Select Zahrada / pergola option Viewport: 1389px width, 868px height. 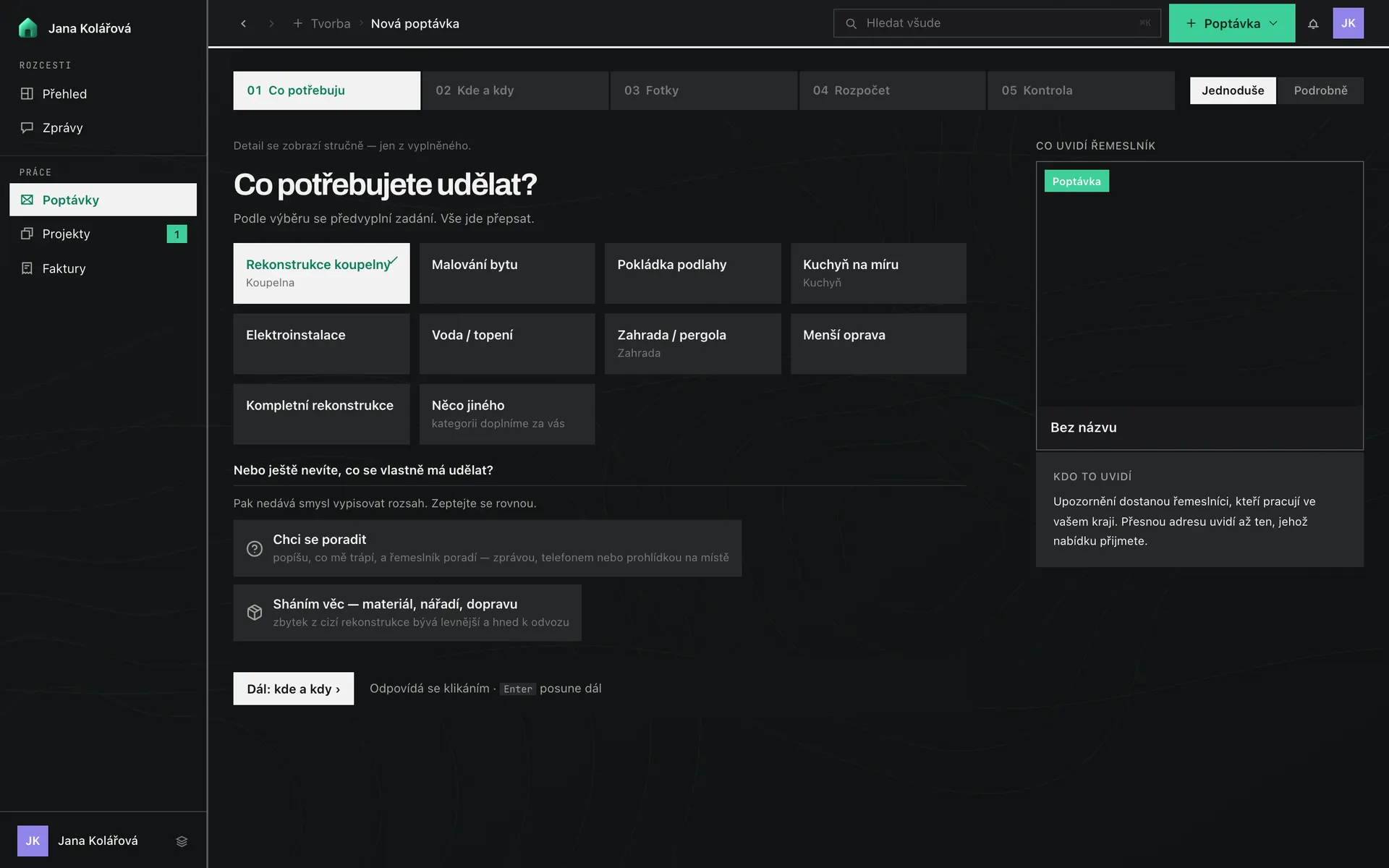(x=693, y=344)
